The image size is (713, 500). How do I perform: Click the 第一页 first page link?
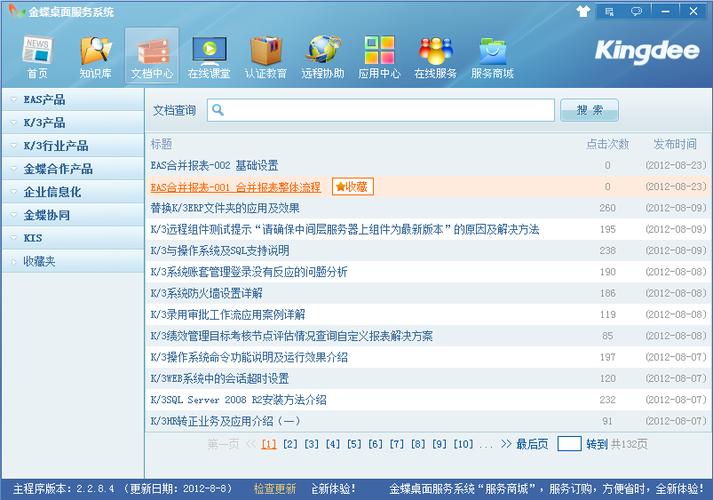click(x=223, y=444)
